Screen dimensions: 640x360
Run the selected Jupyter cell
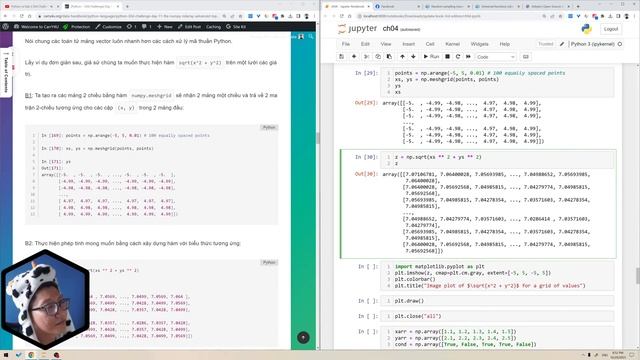coord(431,57)
